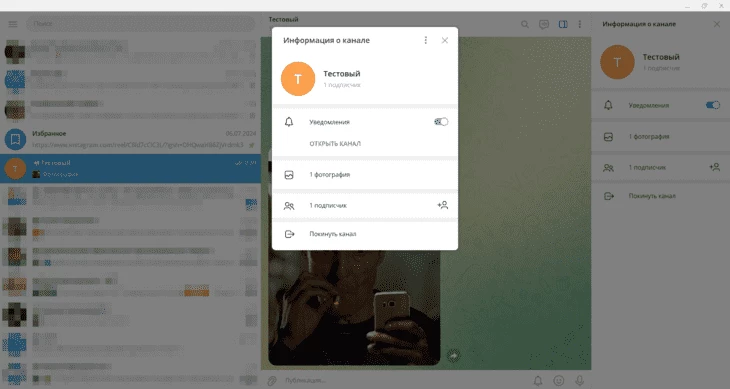Select Покинуть канал in the dialog
730x389 pixels.
pos(365,234)
